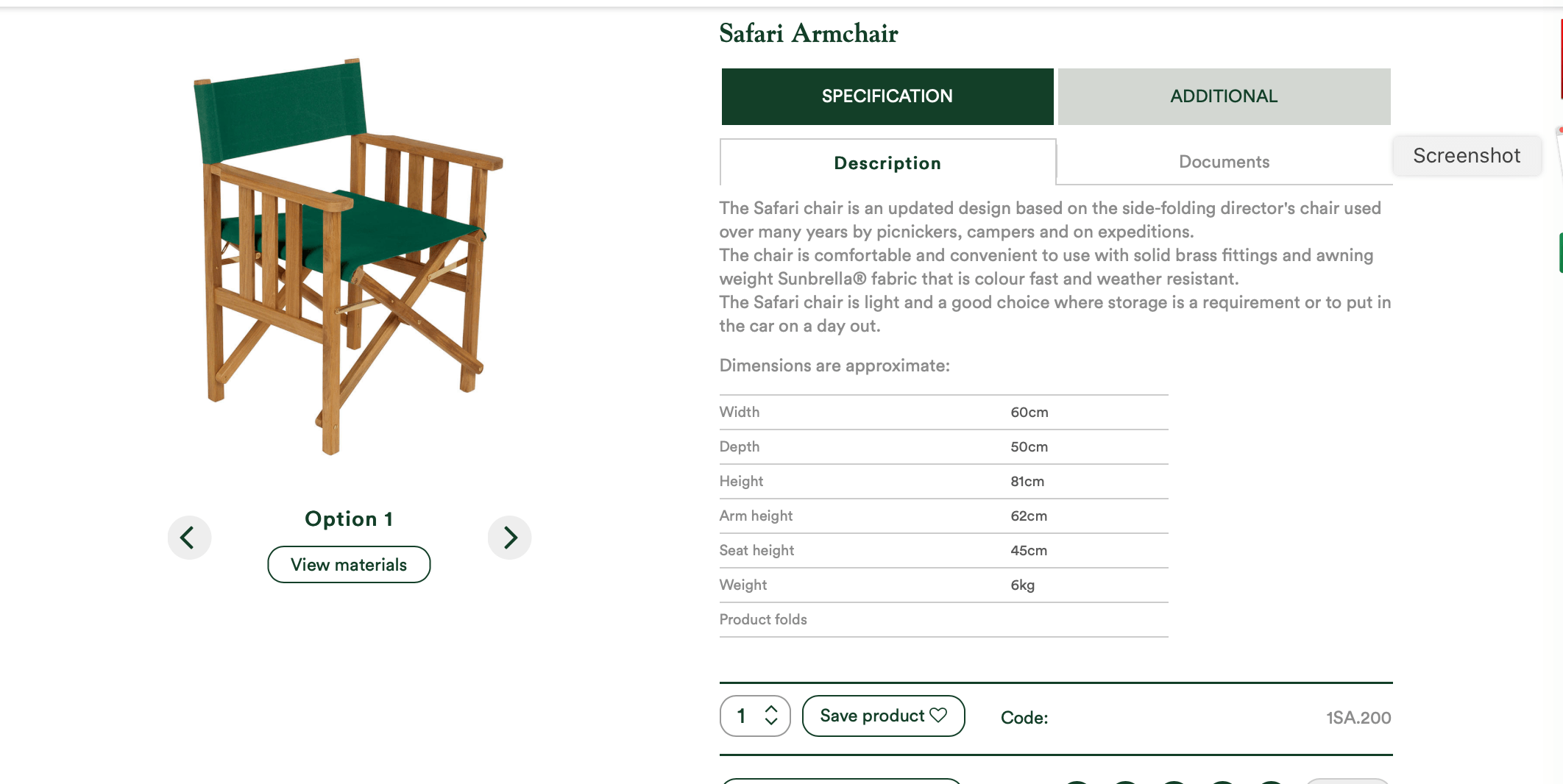Advance to the next chair option
This screenshot has height=784, width=1563.
(x=509, y=538)
